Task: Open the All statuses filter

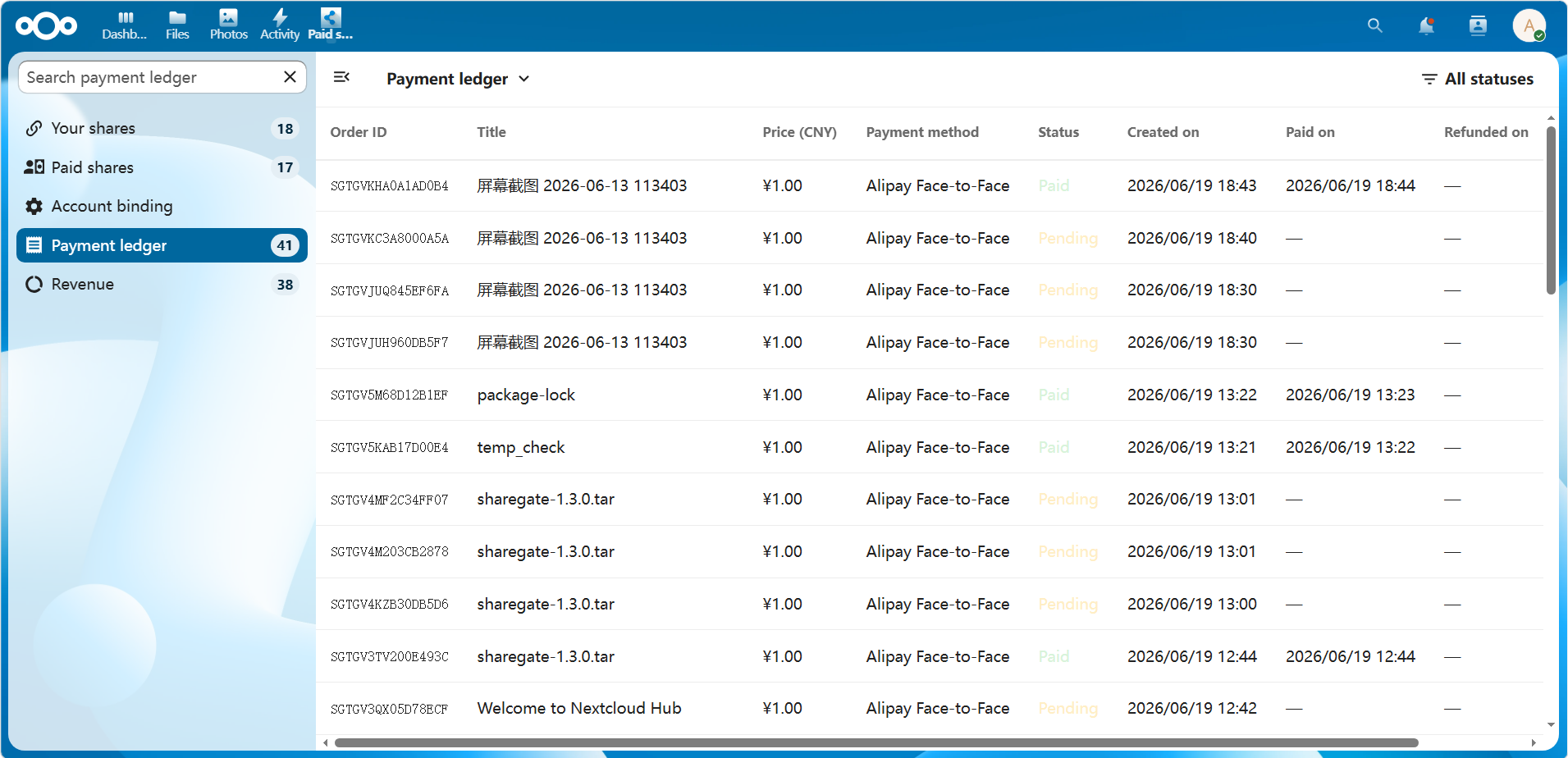Action: (1477, 79)
